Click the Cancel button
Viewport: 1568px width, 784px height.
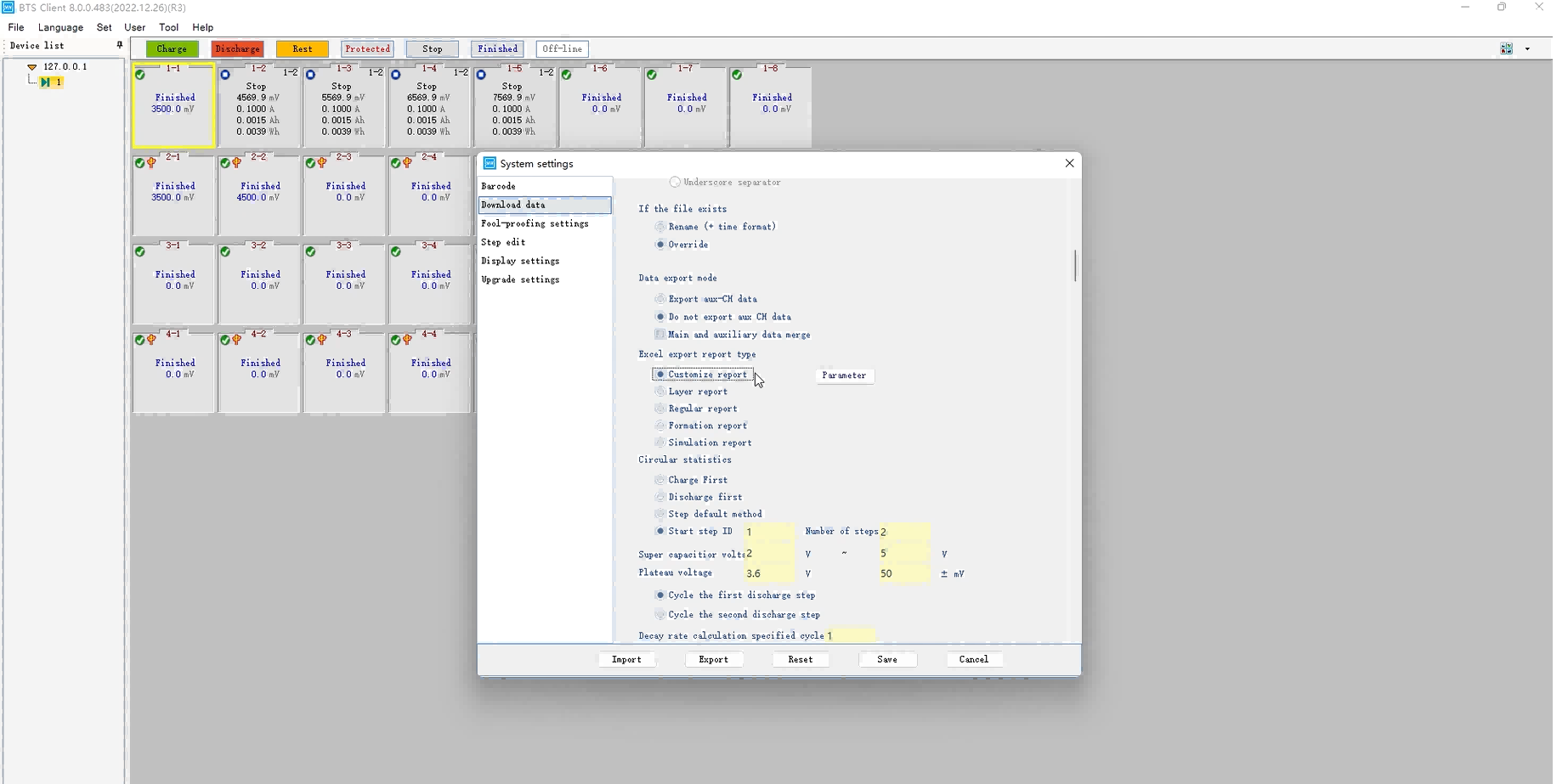[x=973, y=659]
